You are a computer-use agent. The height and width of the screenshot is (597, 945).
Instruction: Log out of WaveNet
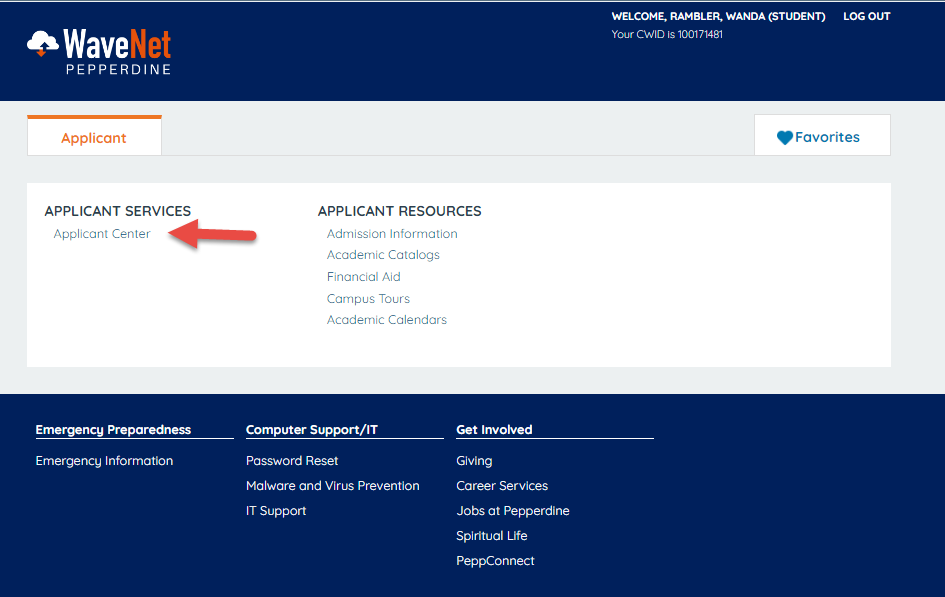[x=866, y=16]
